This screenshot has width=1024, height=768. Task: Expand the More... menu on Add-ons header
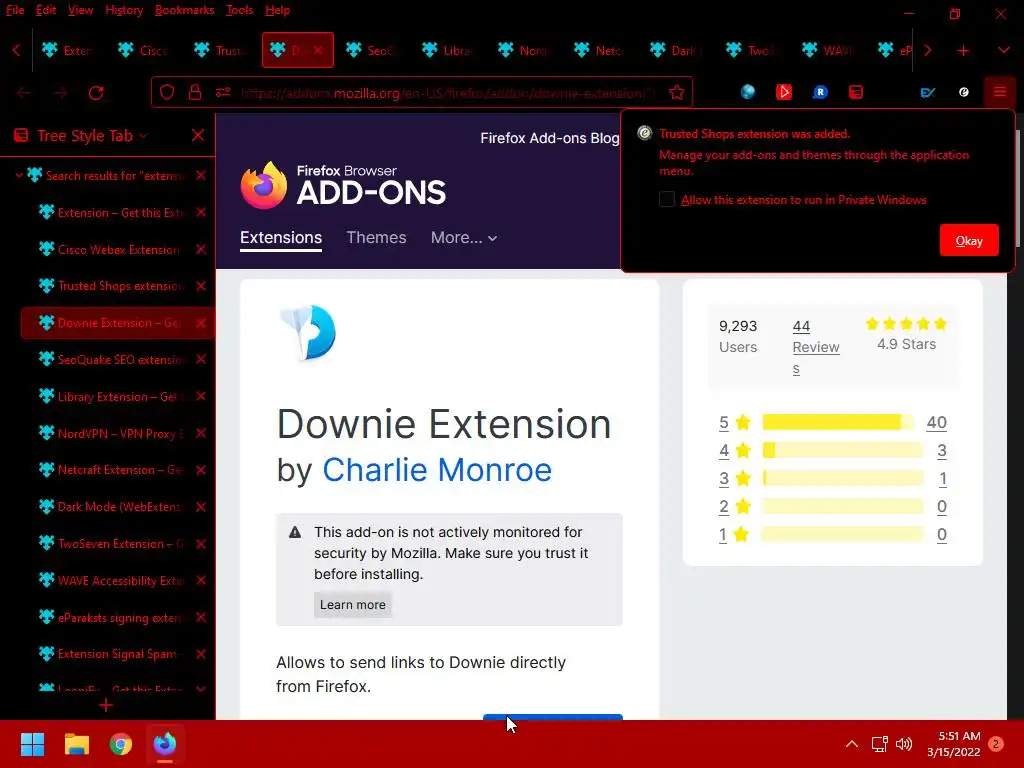pos(464,238)
